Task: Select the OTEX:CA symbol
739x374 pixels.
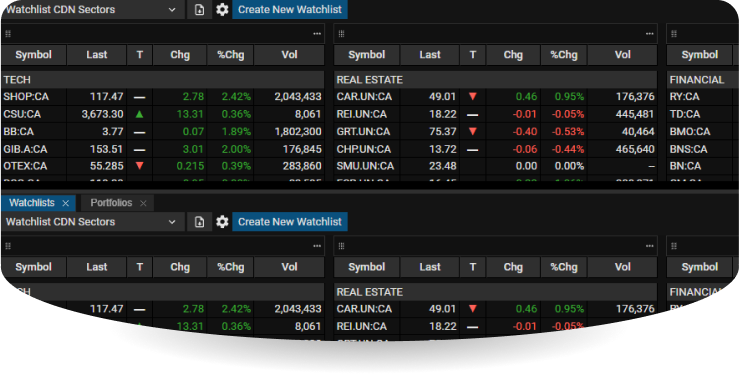Action: click(x=25, y=166)
